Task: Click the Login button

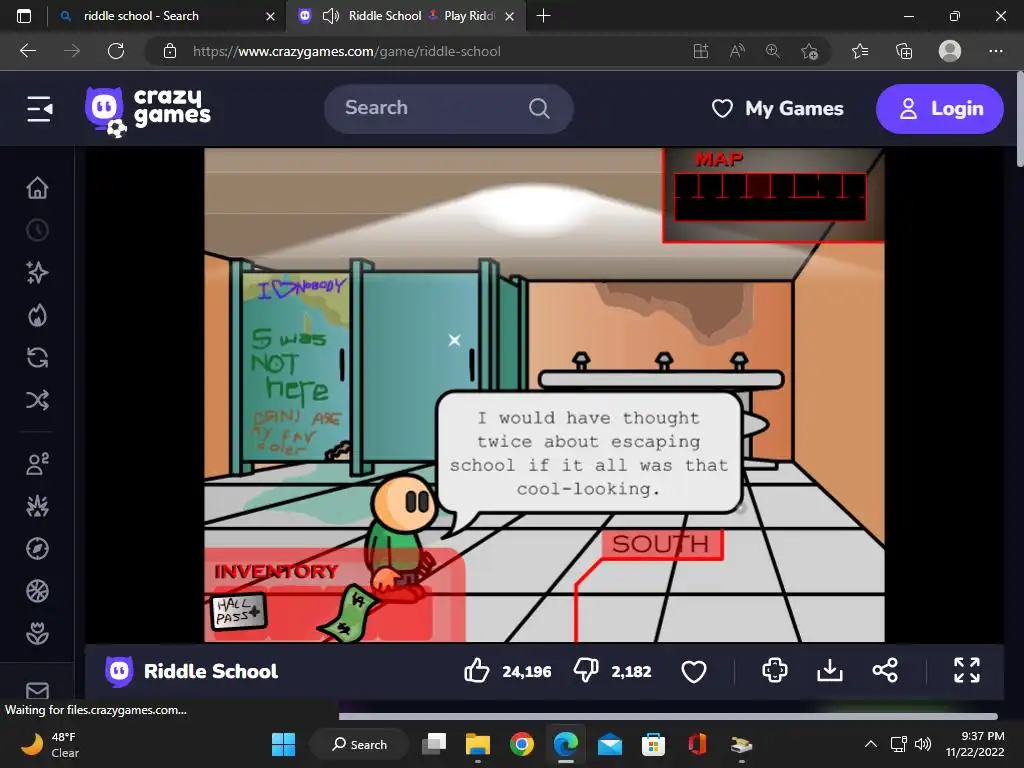Action: click(939, 108)
